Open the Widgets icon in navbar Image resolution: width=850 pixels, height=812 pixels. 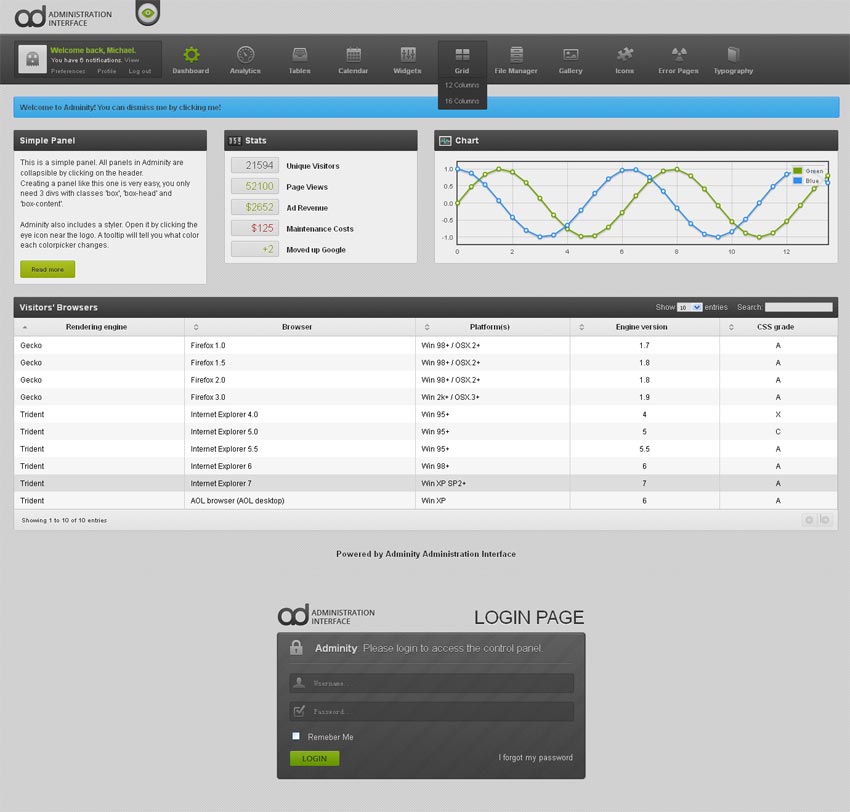pyautogui.click(x=407, y=55)
